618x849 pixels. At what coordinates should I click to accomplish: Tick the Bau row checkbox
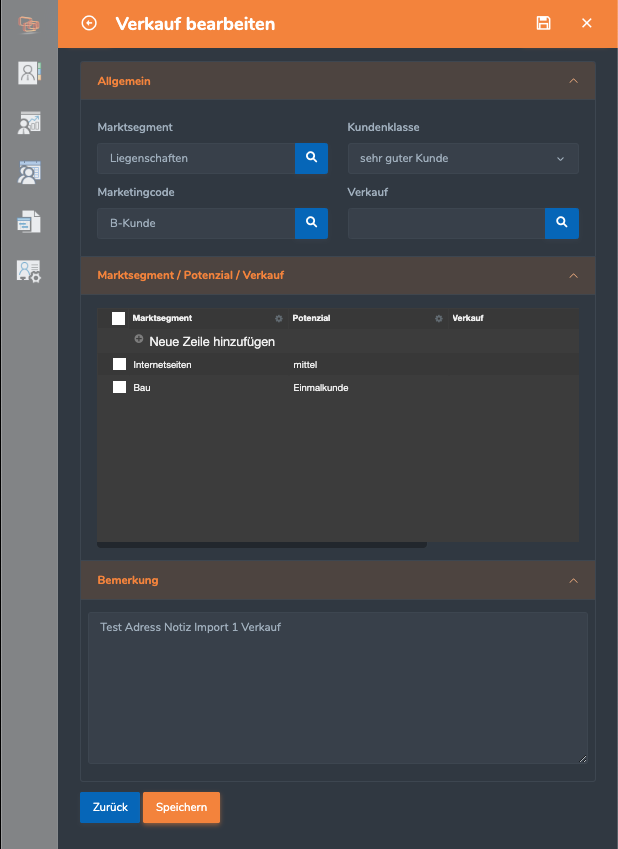coord(119,387)
